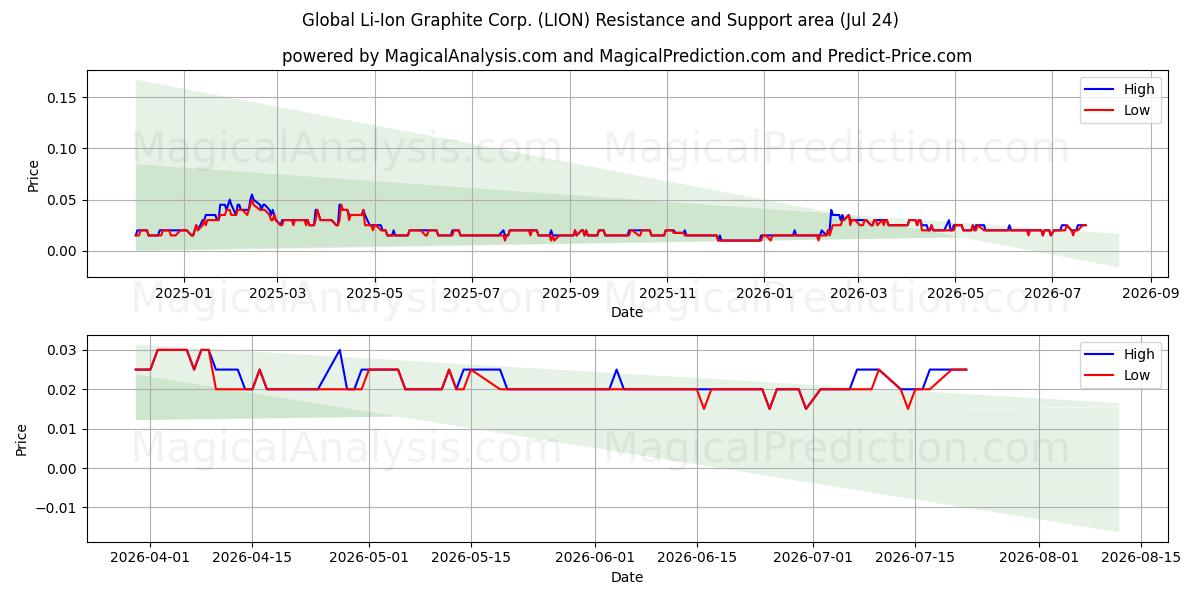The image size is (1200, 600).
Task: Click the 0.05 y-axis tick in top chart
Action: tap(64, 200)
